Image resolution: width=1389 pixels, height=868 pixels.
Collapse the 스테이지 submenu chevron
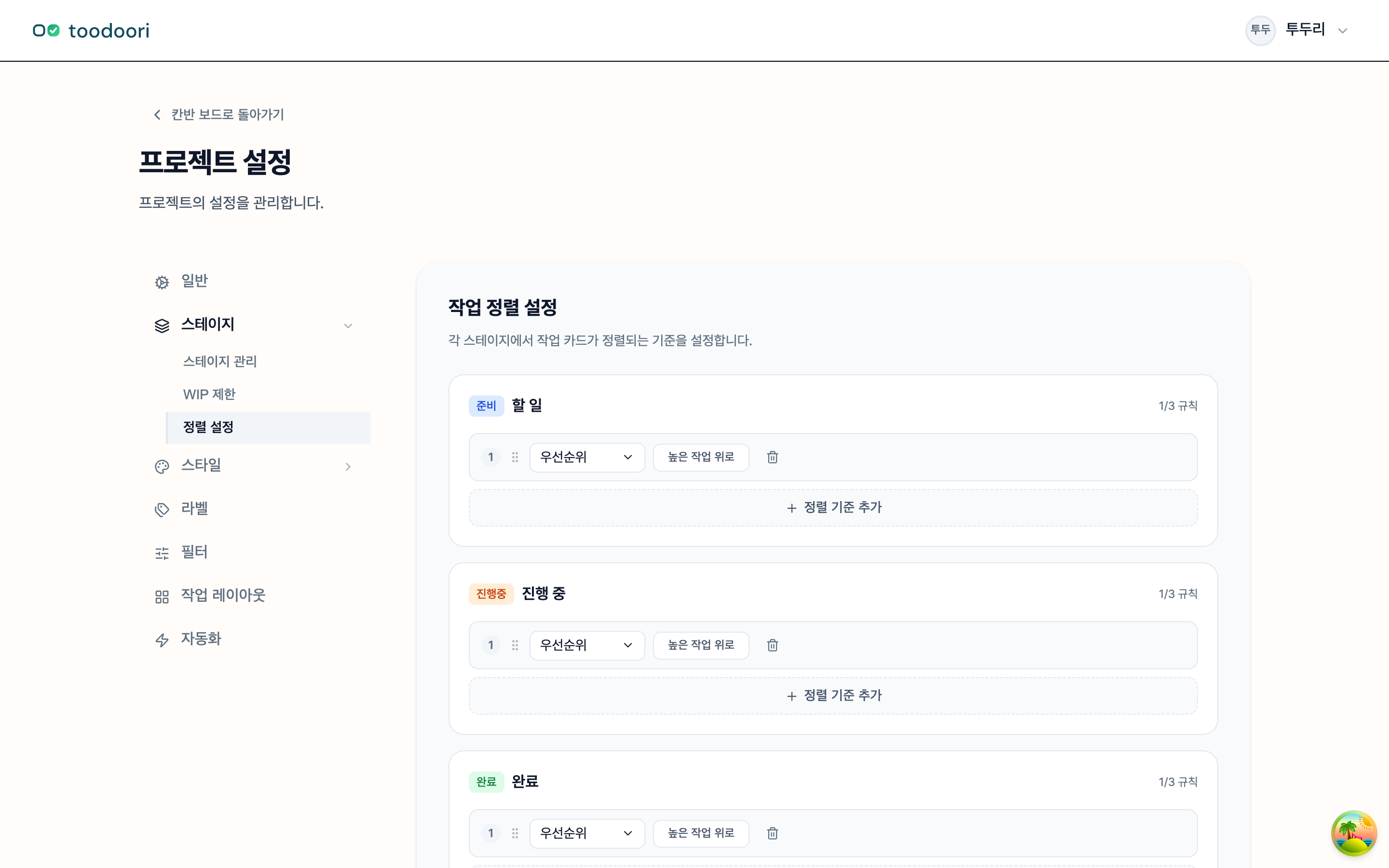[x=348, y=325]
